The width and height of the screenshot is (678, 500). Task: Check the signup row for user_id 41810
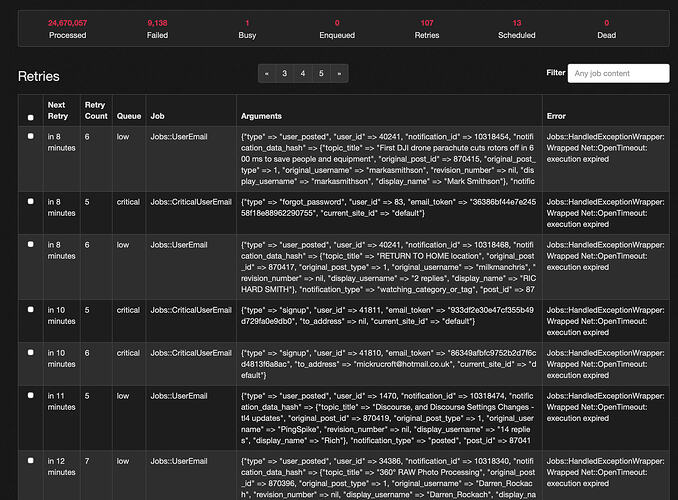point(30,352)
